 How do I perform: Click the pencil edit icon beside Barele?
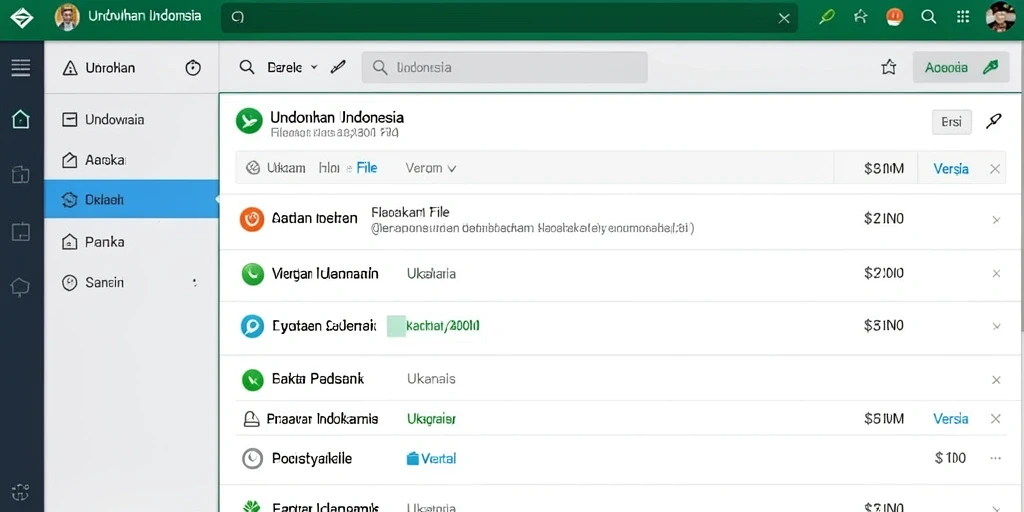[x=338, y=67]
